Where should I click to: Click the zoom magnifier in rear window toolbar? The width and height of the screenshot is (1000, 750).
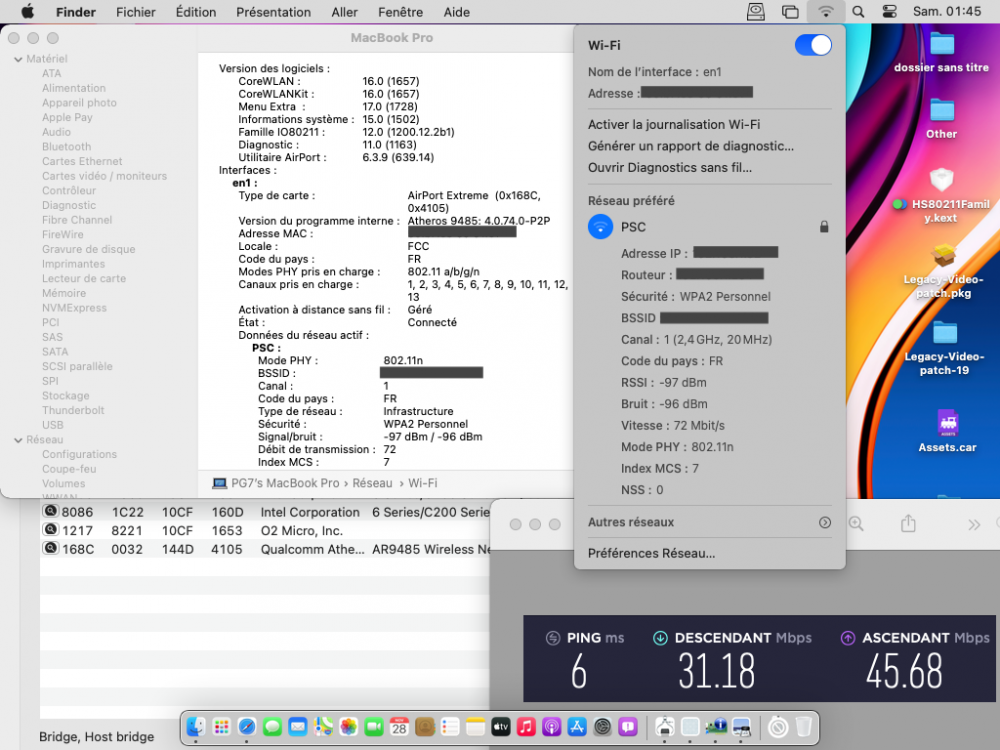click(x=856, y=524)
